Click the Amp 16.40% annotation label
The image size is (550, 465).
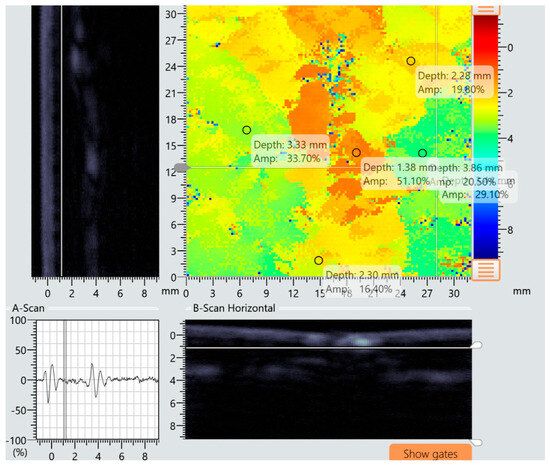[359, 289]
